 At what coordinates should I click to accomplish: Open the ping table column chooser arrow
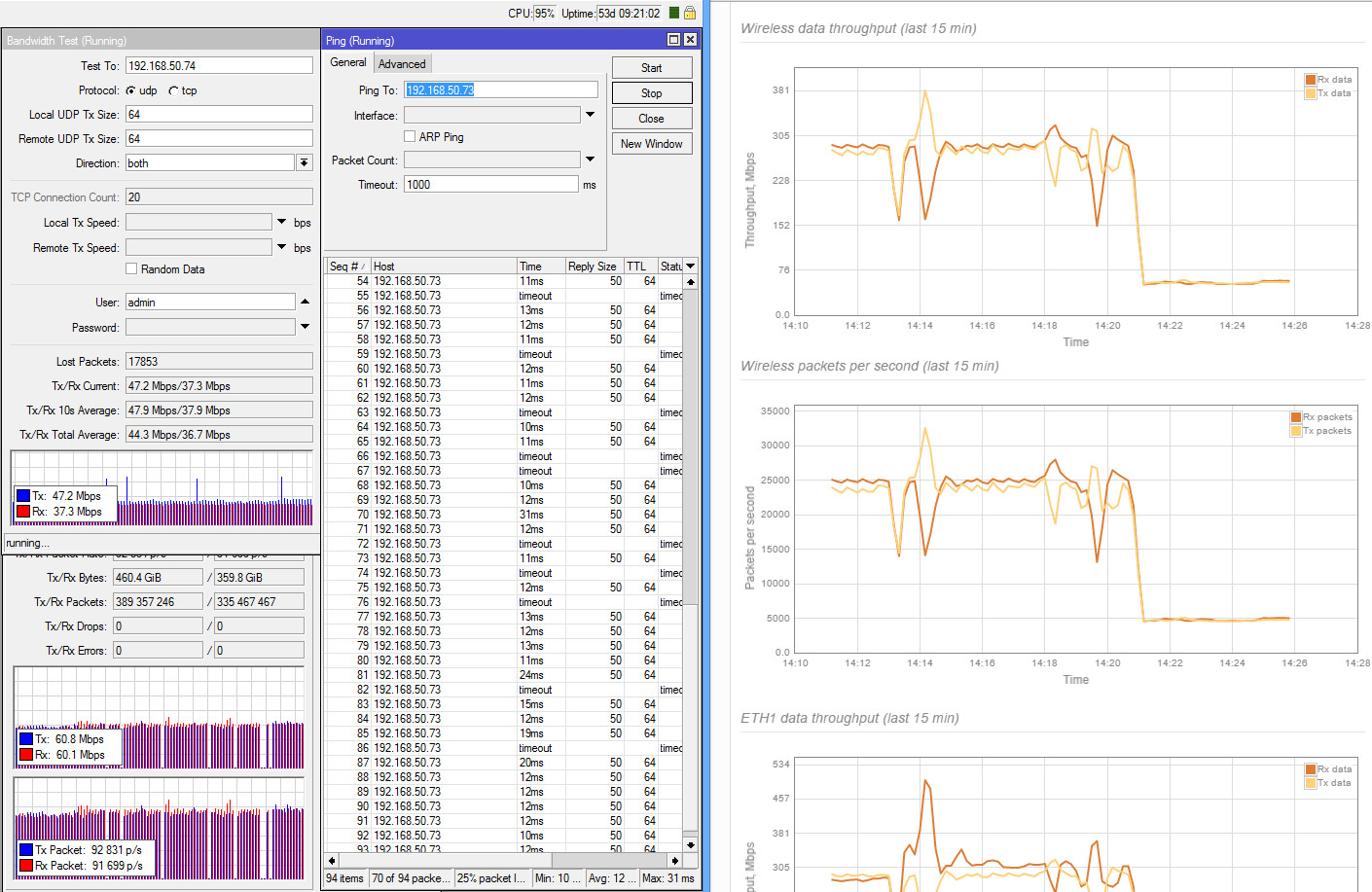coord(691,266)
